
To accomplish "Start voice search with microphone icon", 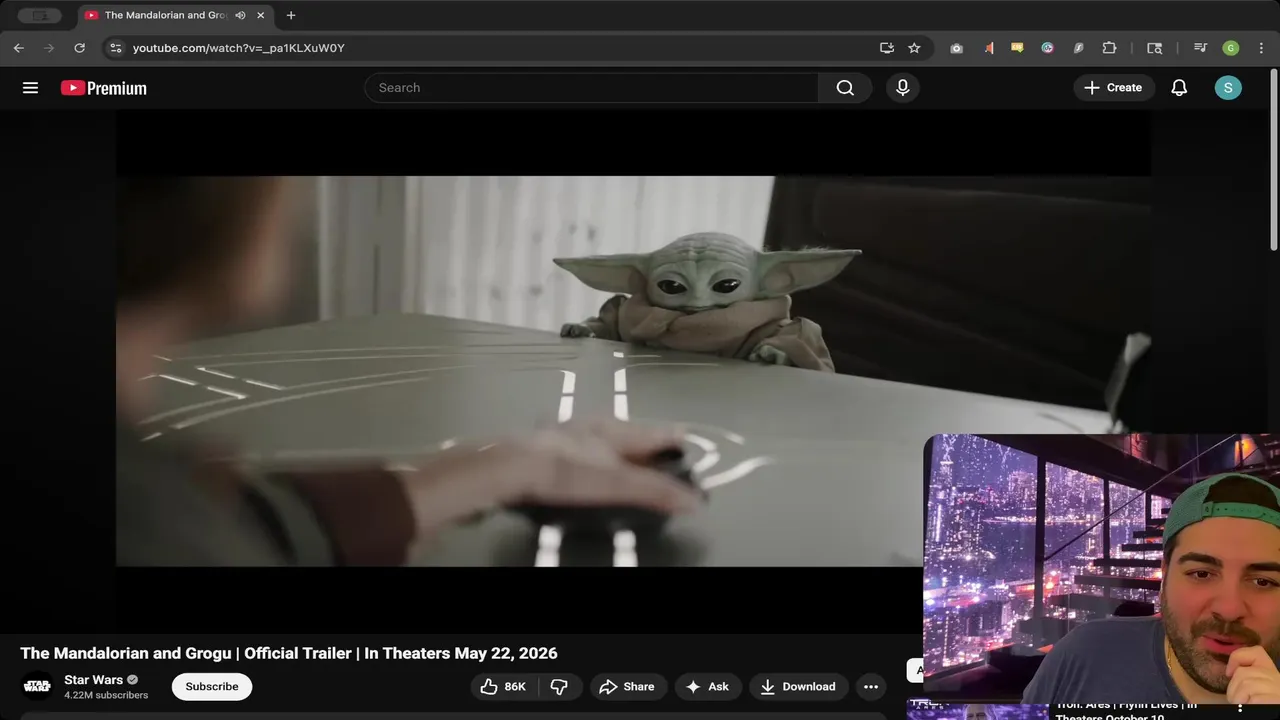I will coord(902,88).
